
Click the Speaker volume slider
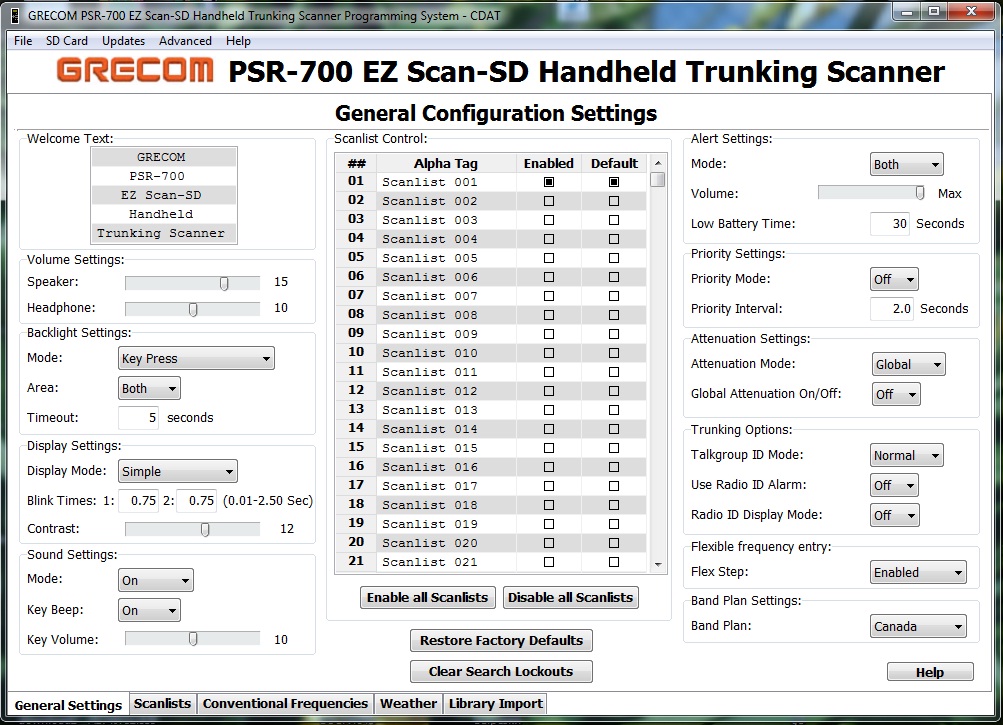pyautogui.click(x=193, y=283)
